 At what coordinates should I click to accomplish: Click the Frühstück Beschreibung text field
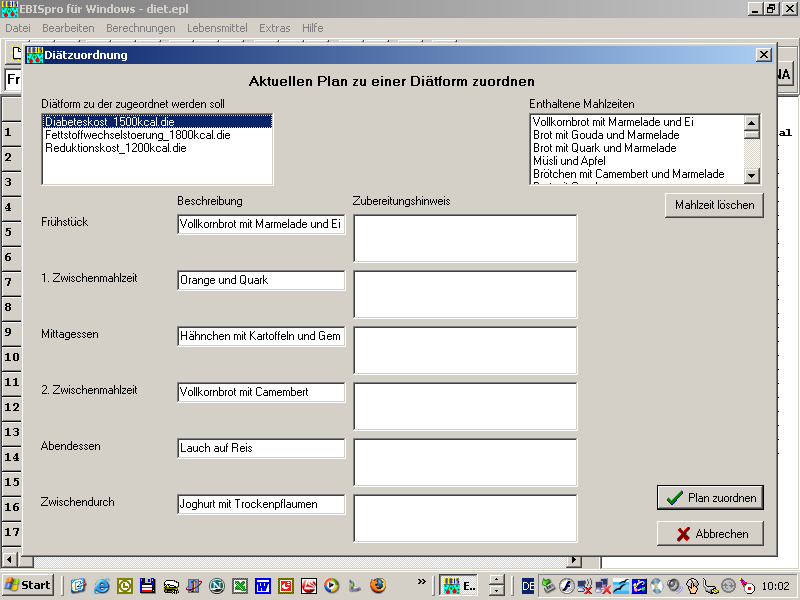tap(261, 225)
